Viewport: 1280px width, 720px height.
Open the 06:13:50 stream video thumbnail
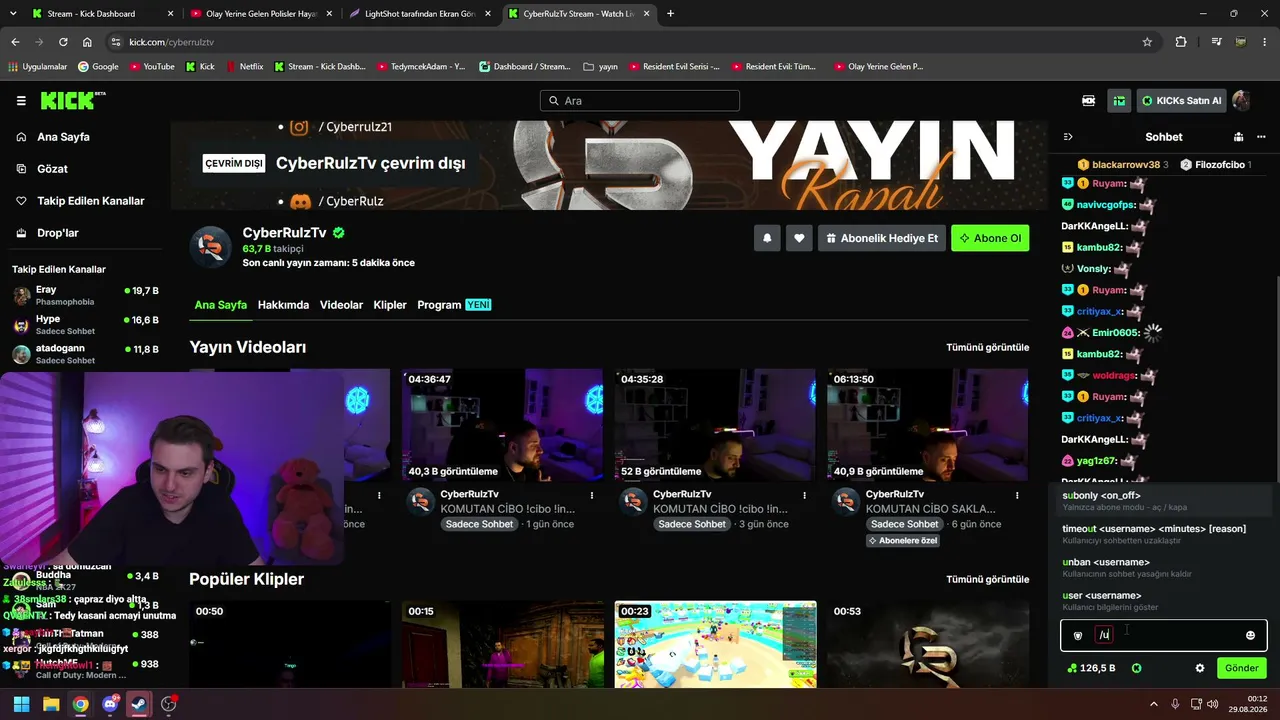[927, 425]
